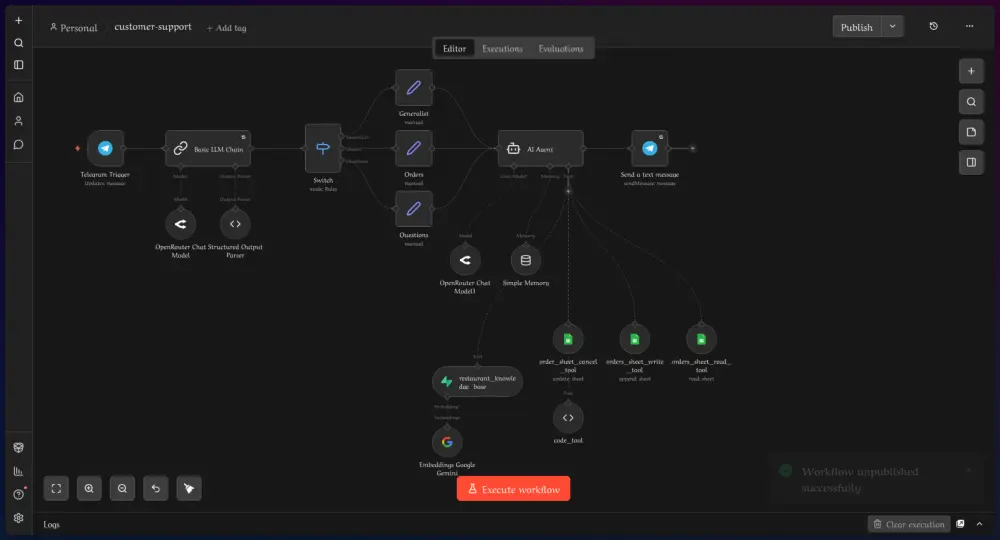
Task: Open the cube icon in left sidebar
Action: coord(18,448)
